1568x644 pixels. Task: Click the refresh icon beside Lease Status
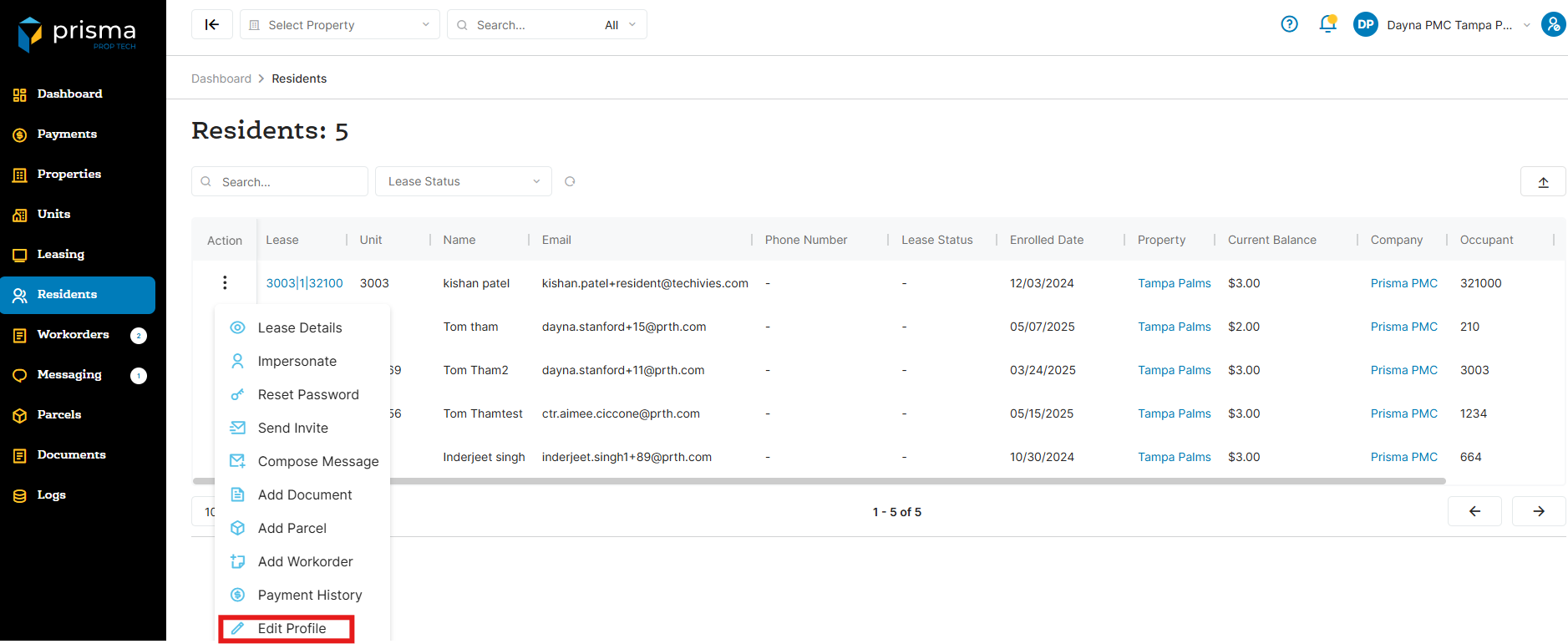[570, 181]
